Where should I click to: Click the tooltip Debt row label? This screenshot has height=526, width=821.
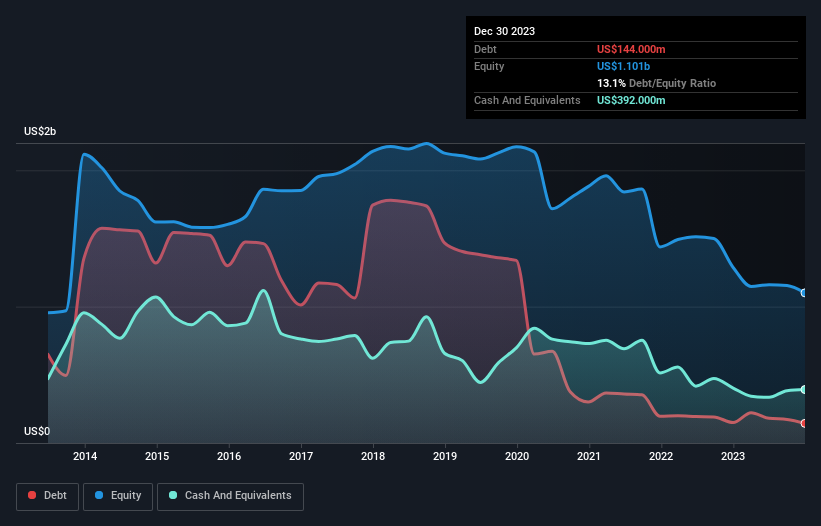coord(485,49)
